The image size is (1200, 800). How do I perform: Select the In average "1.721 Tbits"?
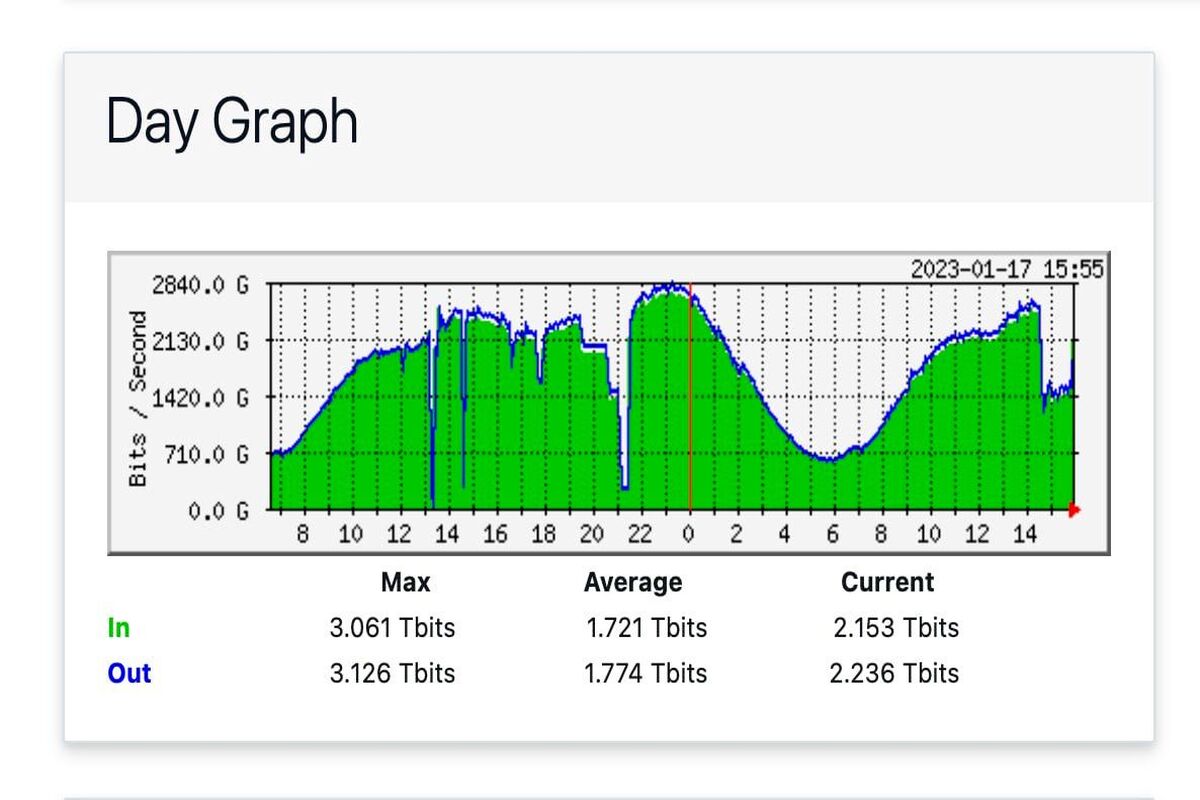click(x=646, y=628)
